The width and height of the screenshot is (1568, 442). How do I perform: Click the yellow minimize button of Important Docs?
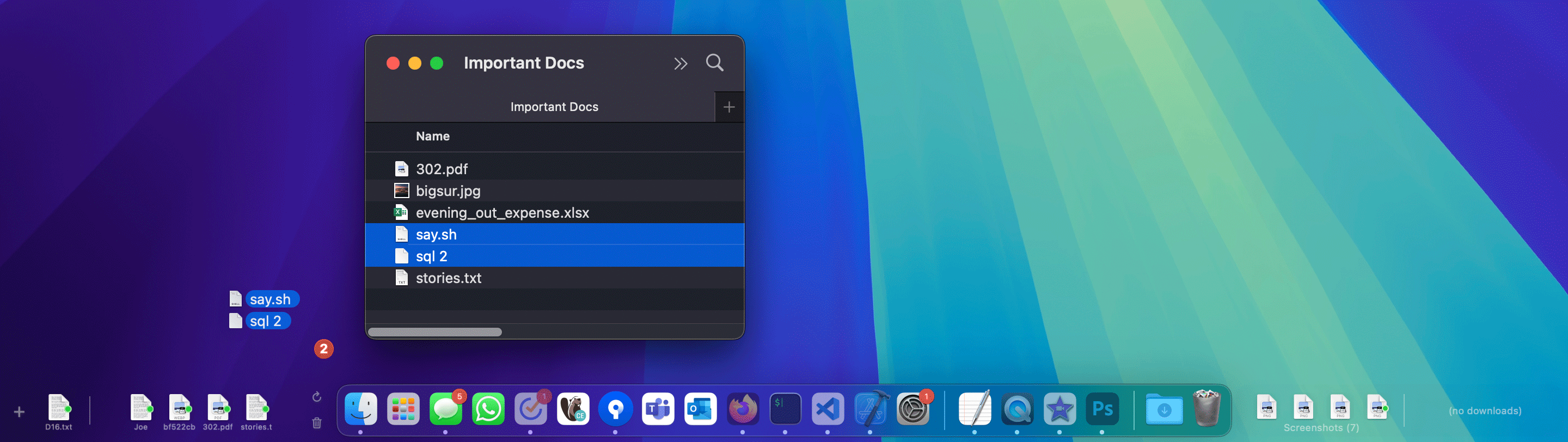[414, 63]
